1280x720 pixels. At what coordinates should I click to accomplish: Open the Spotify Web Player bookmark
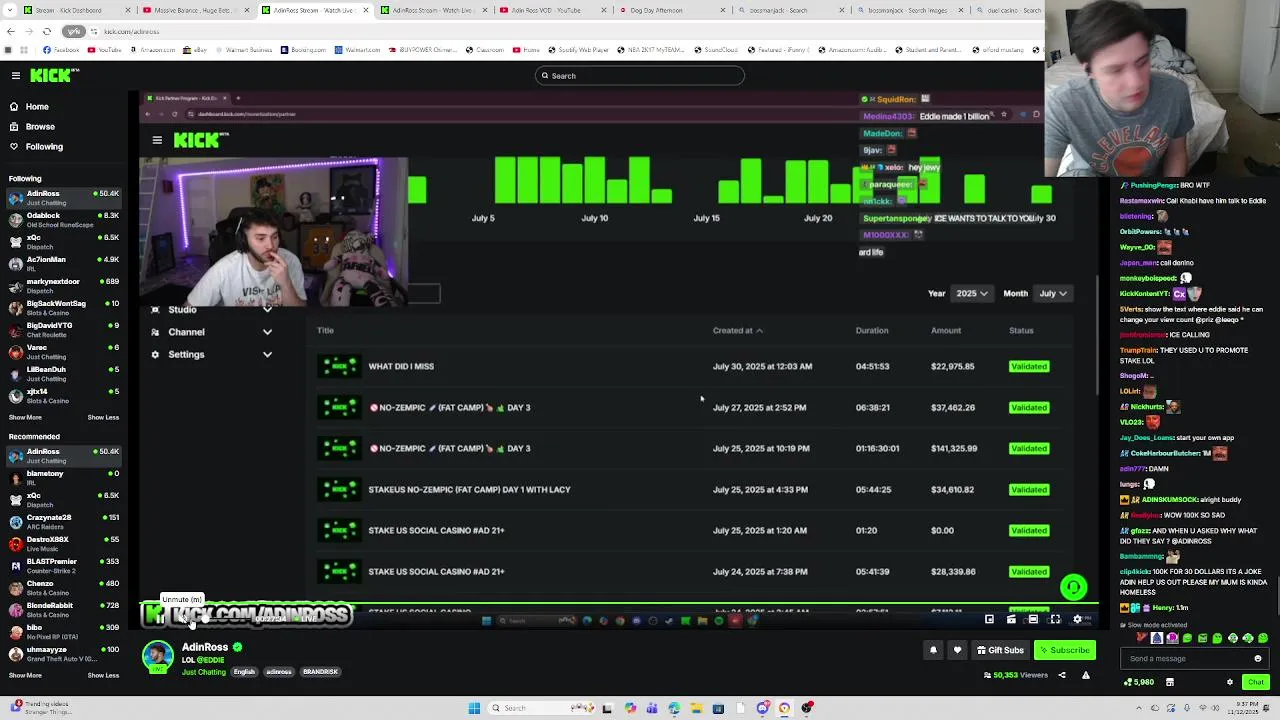(x=579, y=49)
